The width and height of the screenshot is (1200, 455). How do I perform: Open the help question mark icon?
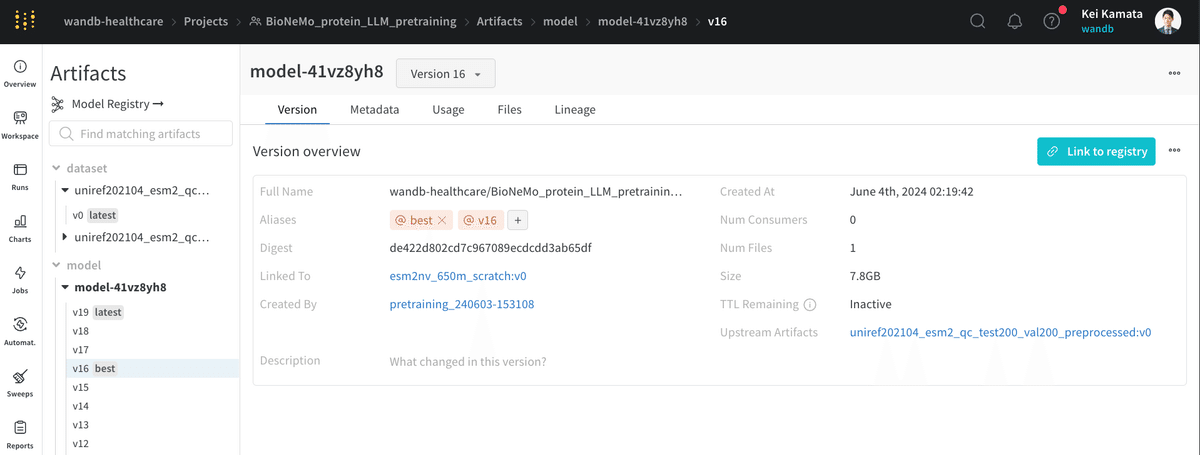point(1051,21)
